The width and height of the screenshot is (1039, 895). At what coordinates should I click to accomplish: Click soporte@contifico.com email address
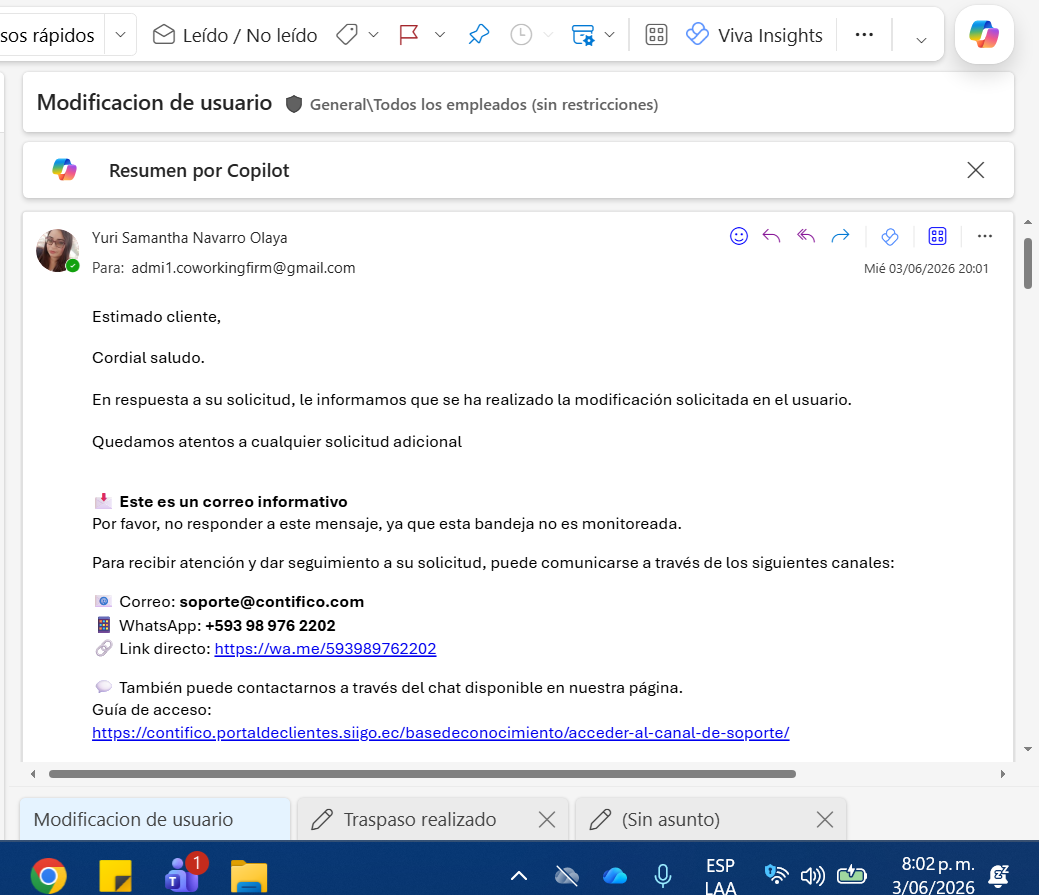(x=272, y=602)
